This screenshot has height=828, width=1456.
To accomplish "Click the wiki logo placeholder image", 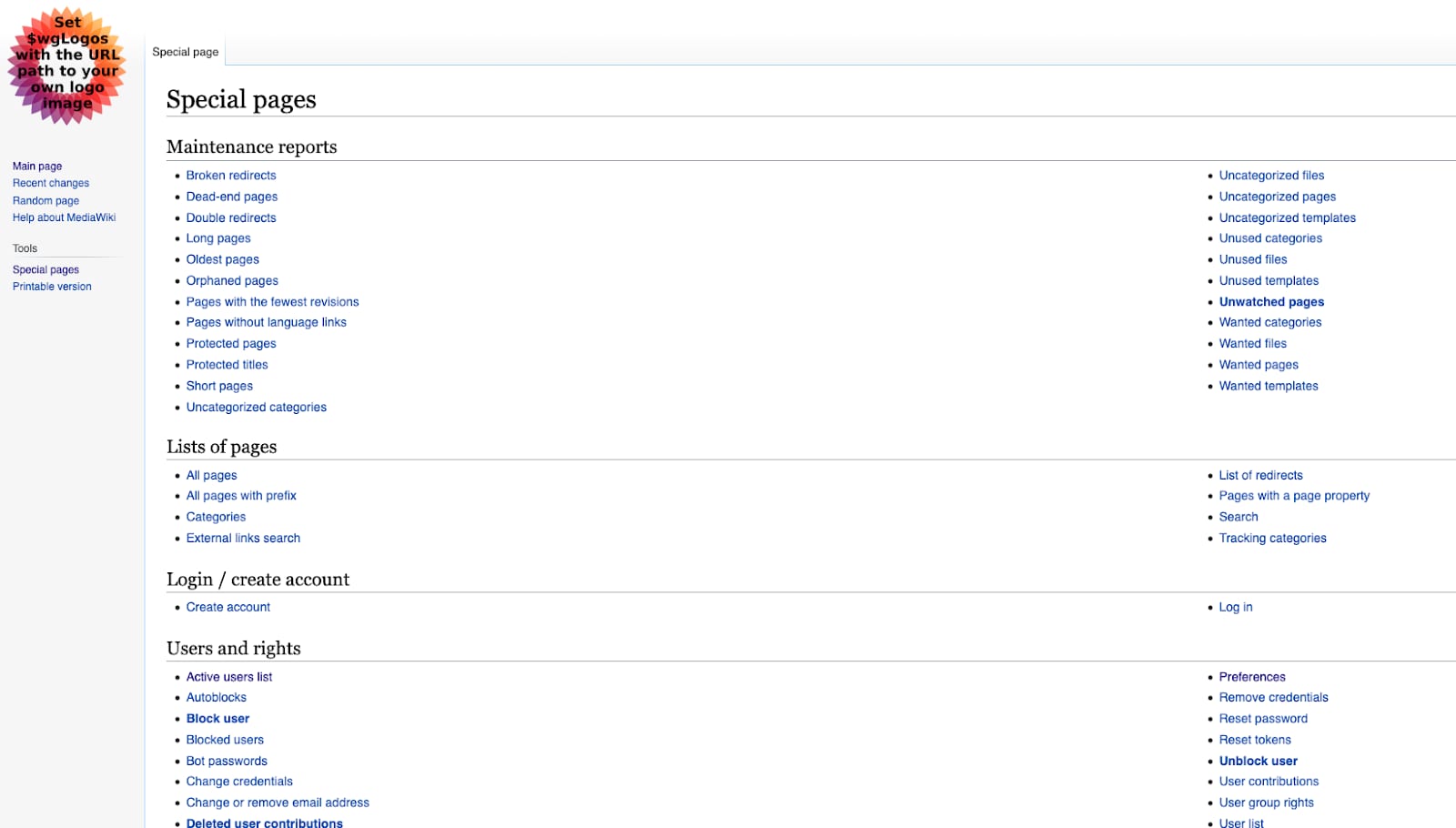I will pyautogui.click(x=68, y=68).
